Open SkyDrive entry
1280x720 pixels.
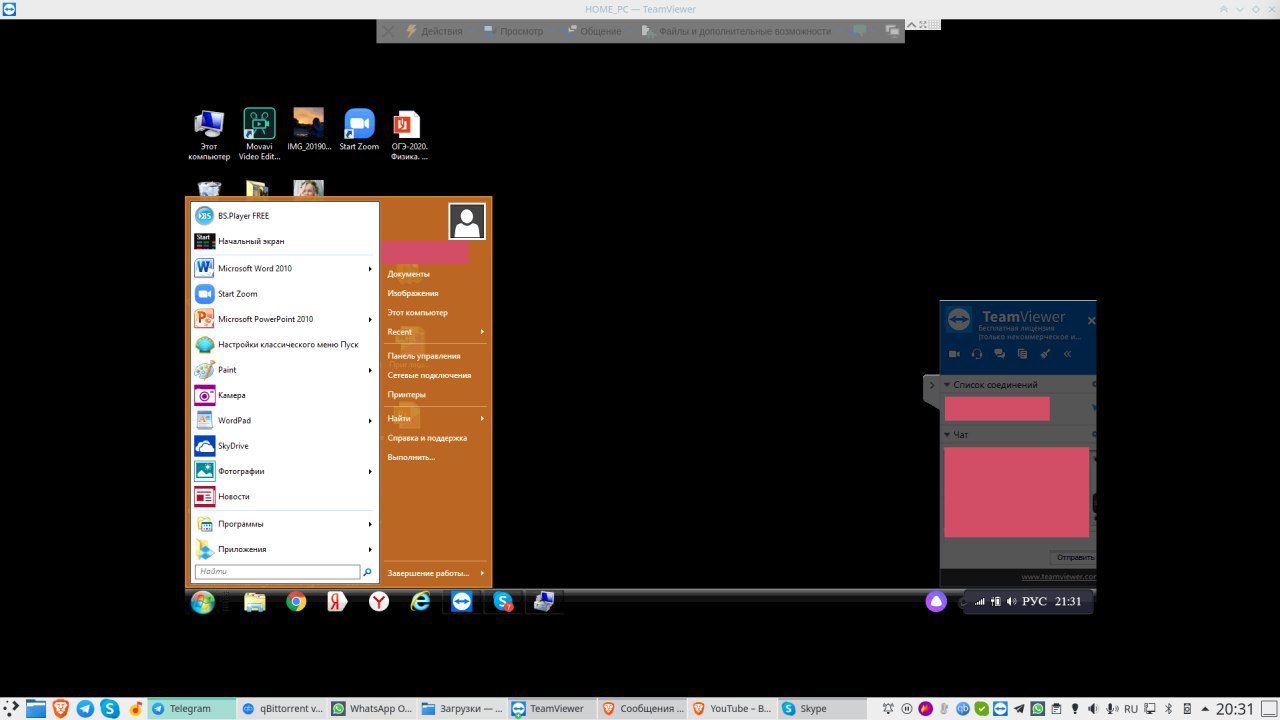283,446
